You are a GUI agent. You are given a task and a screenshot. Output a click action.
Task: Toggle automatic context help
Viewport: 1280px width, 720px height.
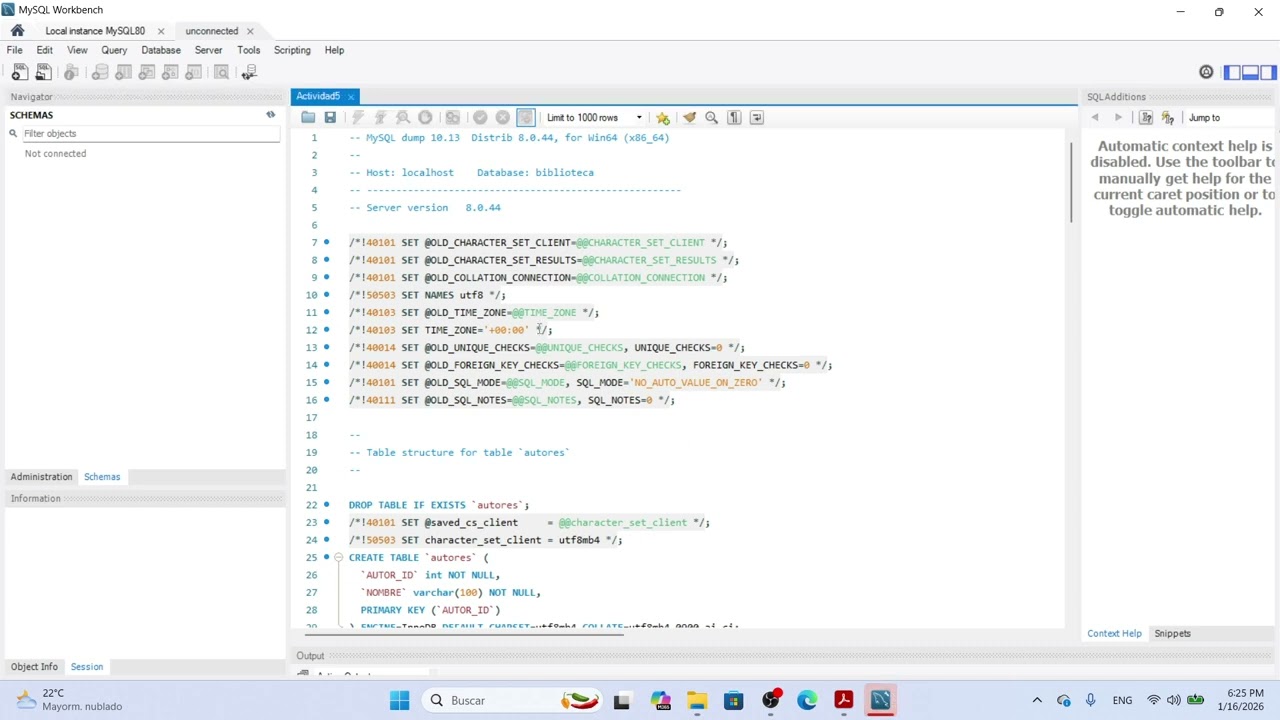[1167, 118]
